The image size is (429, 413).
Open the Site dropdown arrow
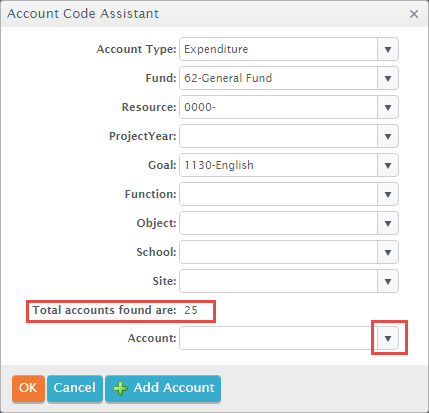click(388, 281)
